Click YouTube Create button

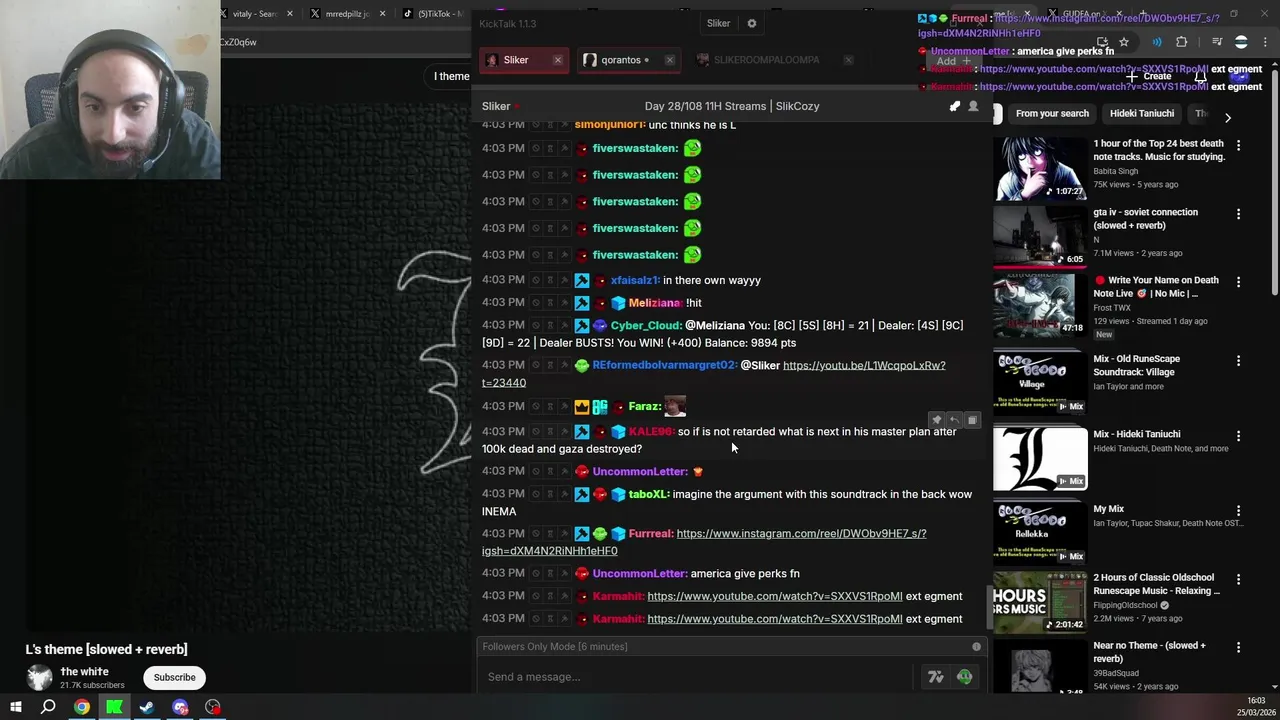(1149, 77)
